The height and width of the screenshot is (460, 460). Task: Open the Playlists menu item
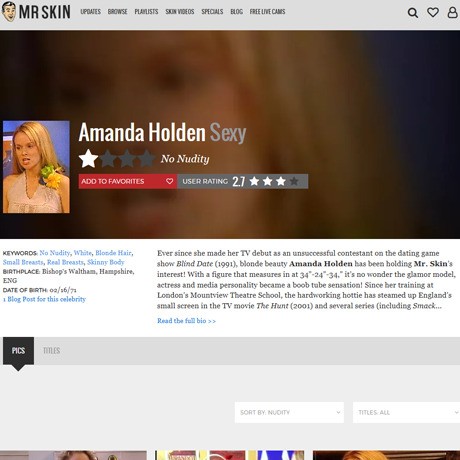coord(146,12)
